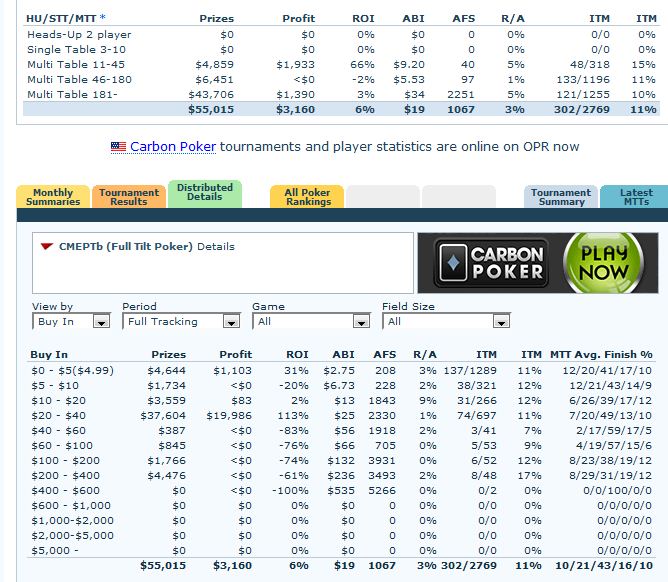Click the 48/318 ITM value
The height and width of the screenshot is (582, 668).
click(590, 64)
